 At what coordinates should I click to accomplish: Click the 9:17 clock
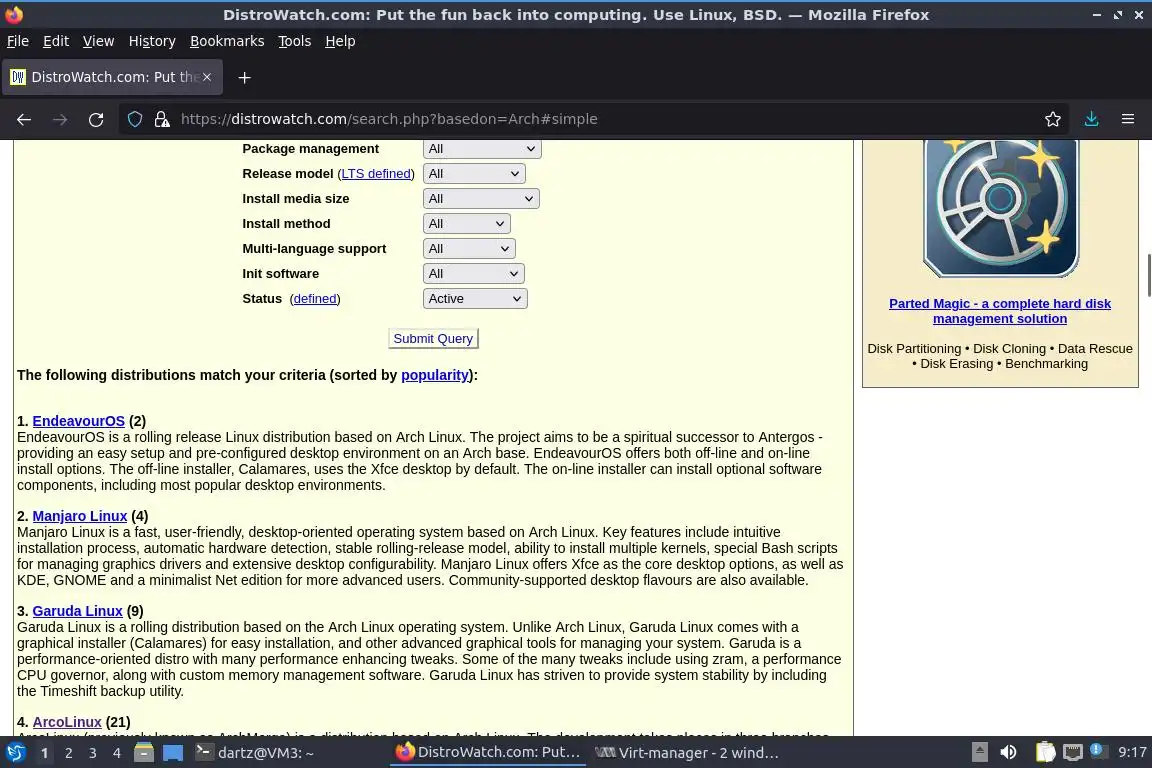click(1132, 753)
